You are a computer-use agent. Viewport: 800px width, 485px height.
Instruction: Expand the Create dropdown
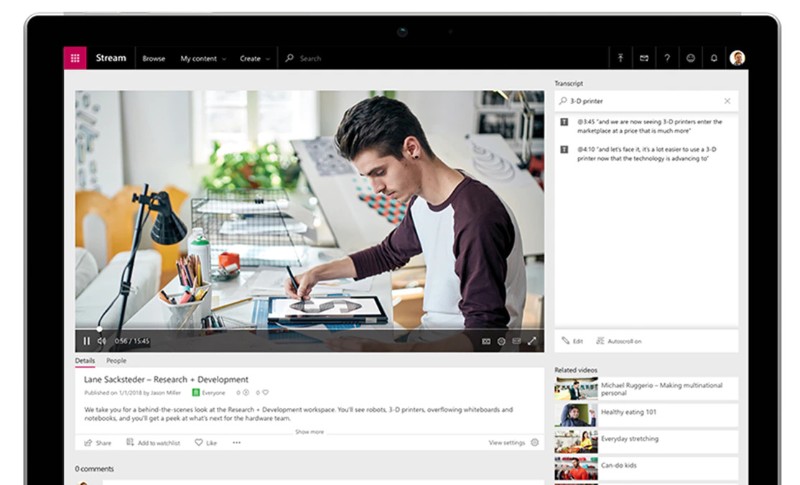pos(255,59)
